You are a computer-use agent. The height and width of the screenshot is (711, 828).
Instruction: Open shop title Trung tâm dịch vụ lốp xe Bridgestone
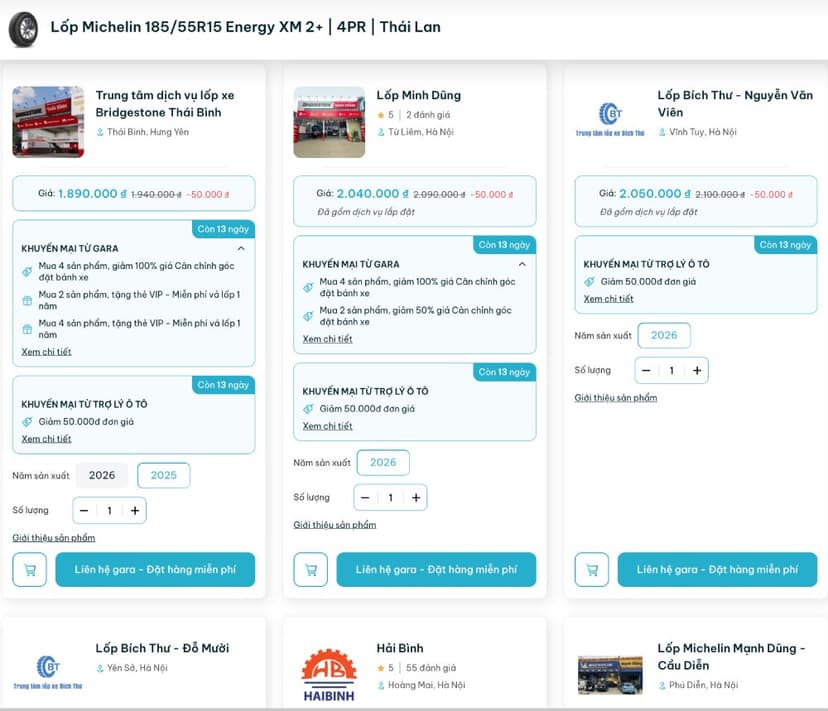pos(165,104)
